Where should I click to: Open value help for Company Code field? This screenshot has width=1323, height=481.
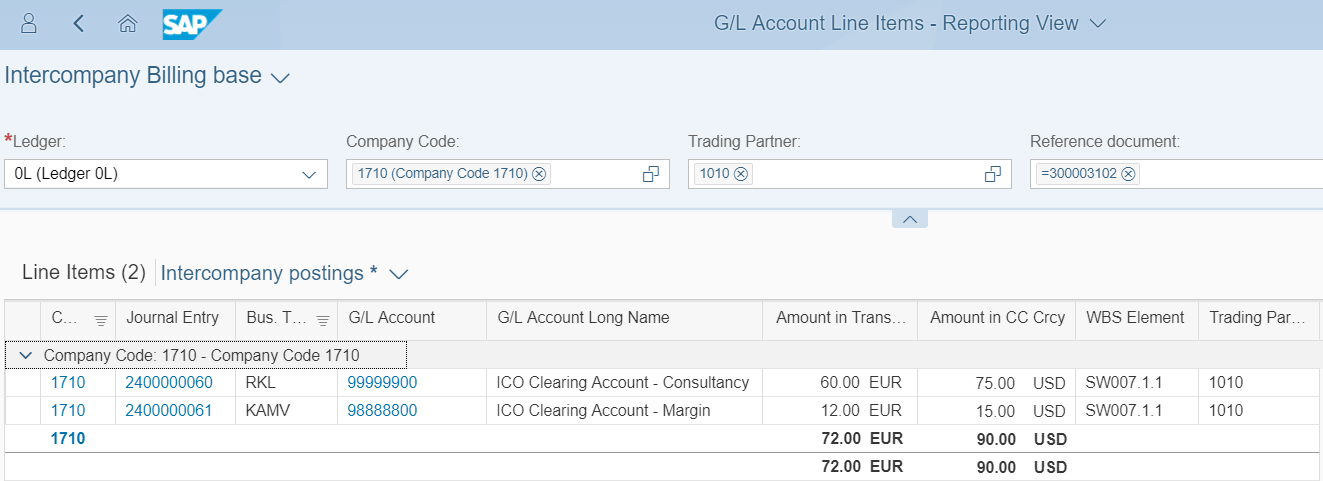(x=651, y=174)
